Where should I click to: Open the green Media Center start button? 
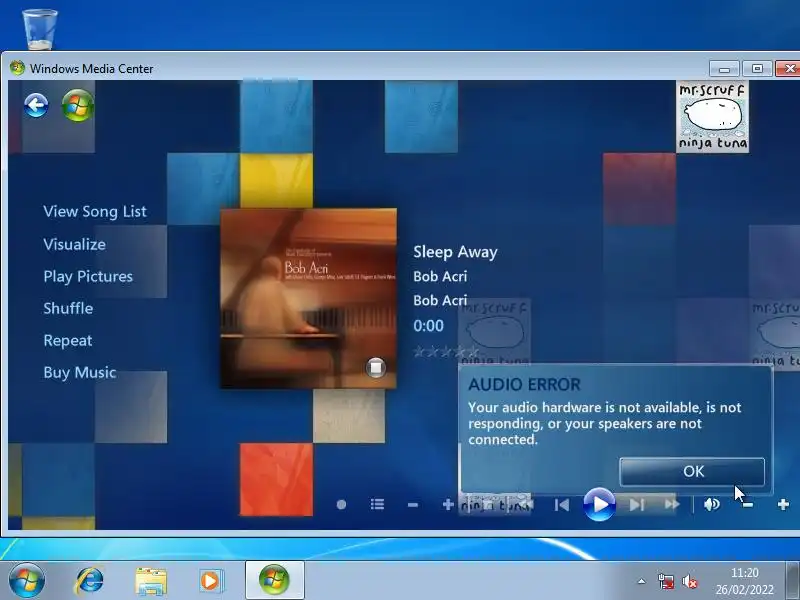78,106
